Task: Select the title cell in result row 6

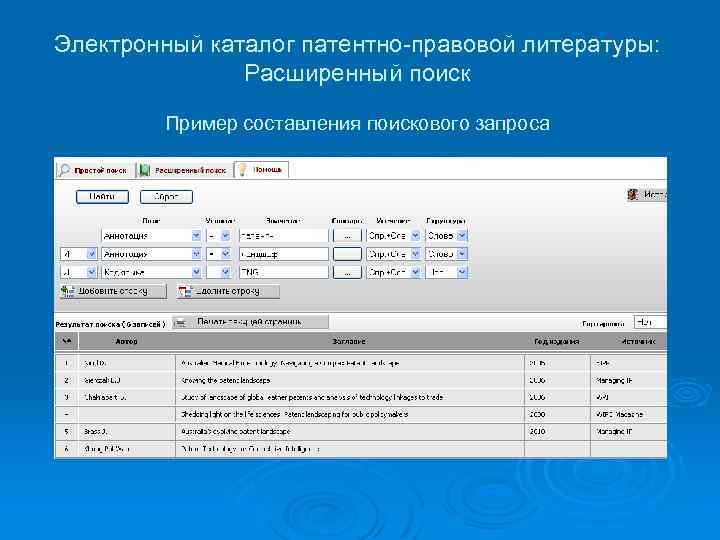Action: click(x=349, y=449)
